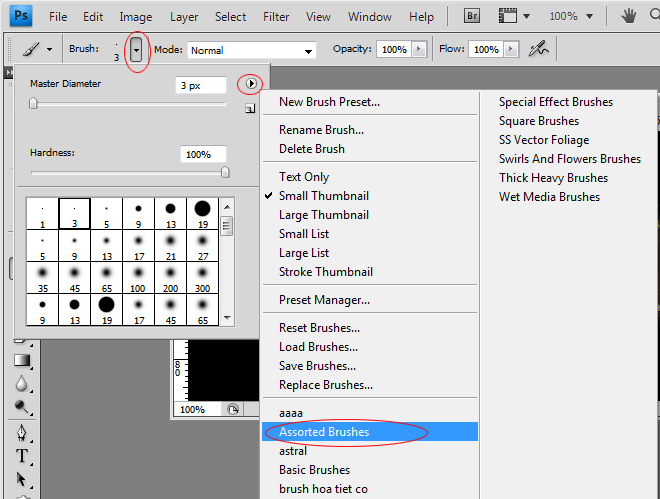Load the Special Effect Brushes set
Screen dimensions: 660x499
click(556, 102)
